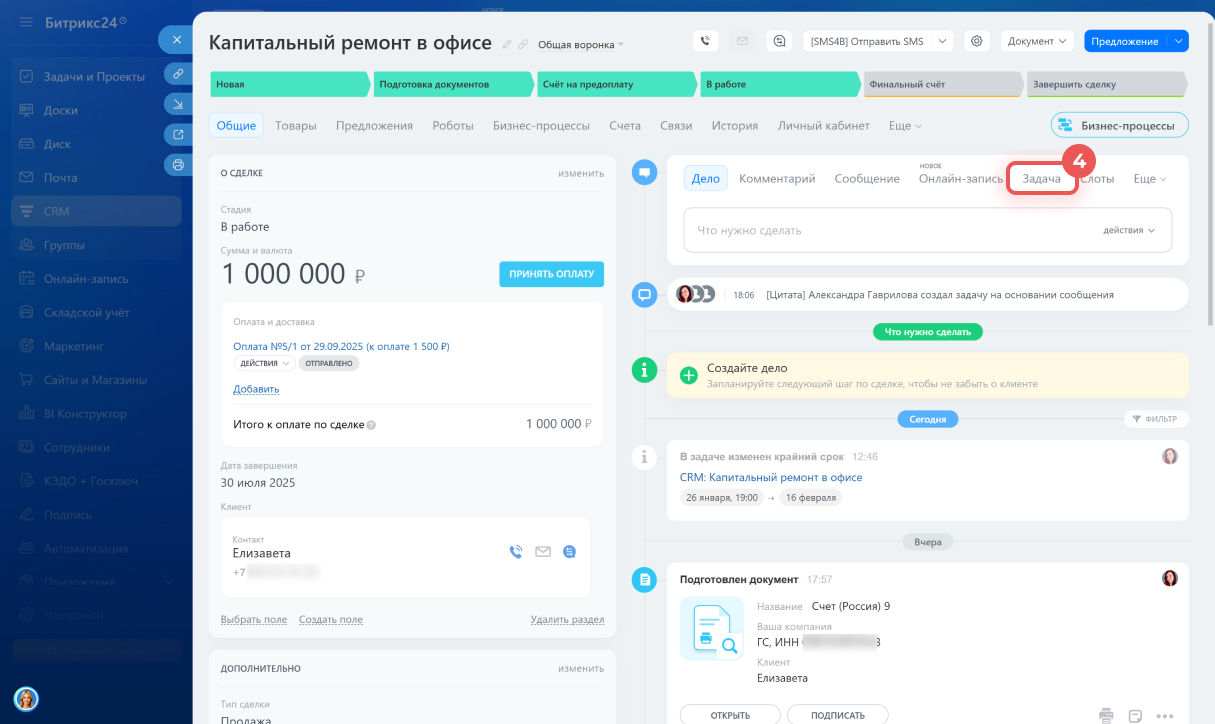
Task: Close the deal slider panel
Action: click(x=176, y=40)
